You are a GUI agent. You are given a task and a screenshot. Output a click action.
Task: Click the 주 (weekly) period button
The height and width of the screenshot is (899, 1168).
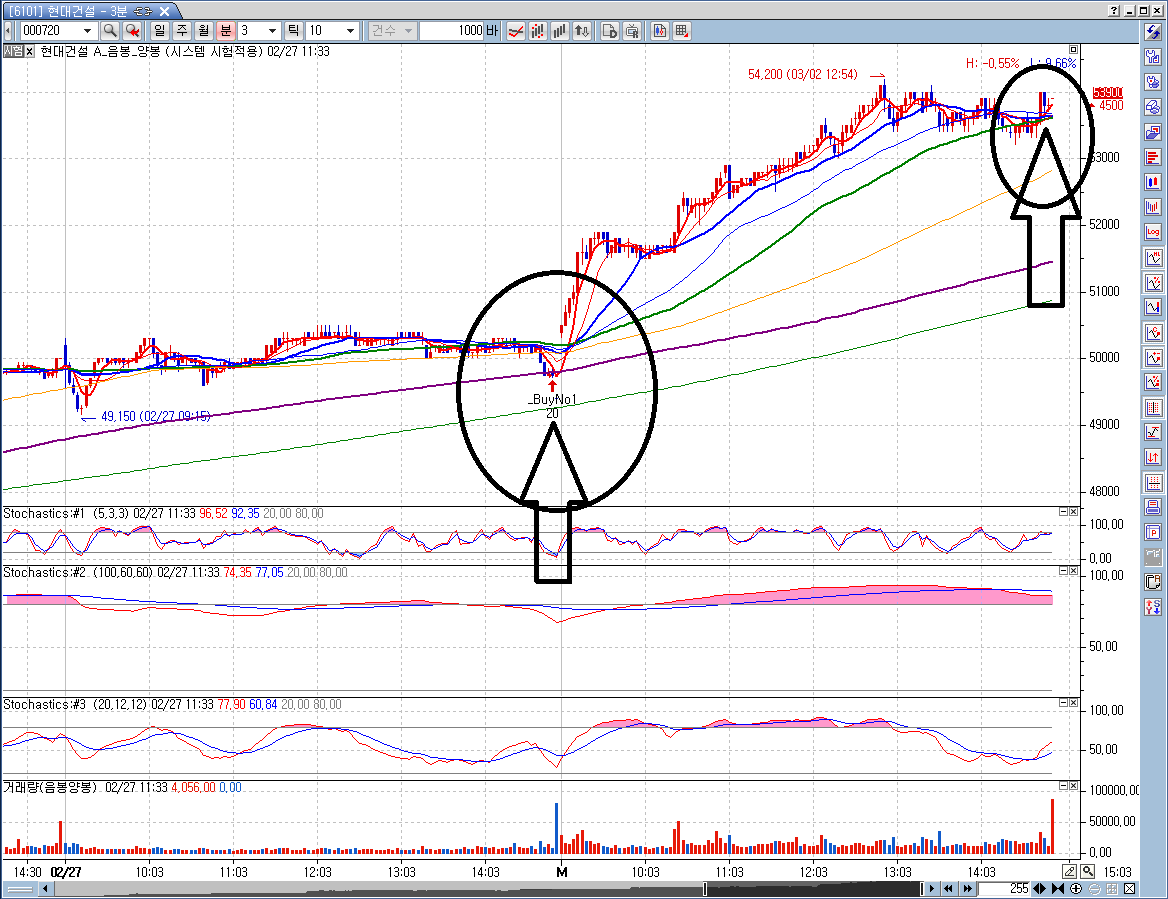click(x=181, y=31)
